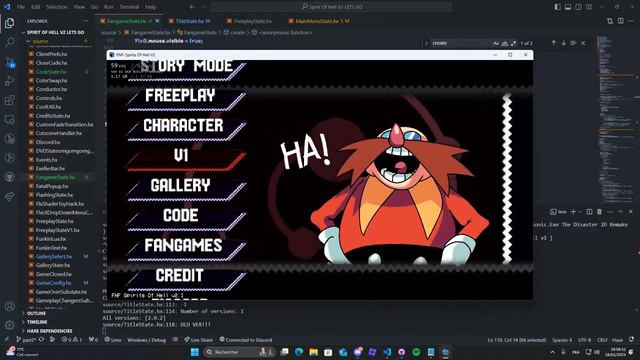Toggle Match Whole Word in find widget
Screen dimensions: 640x360
point(504,43)
